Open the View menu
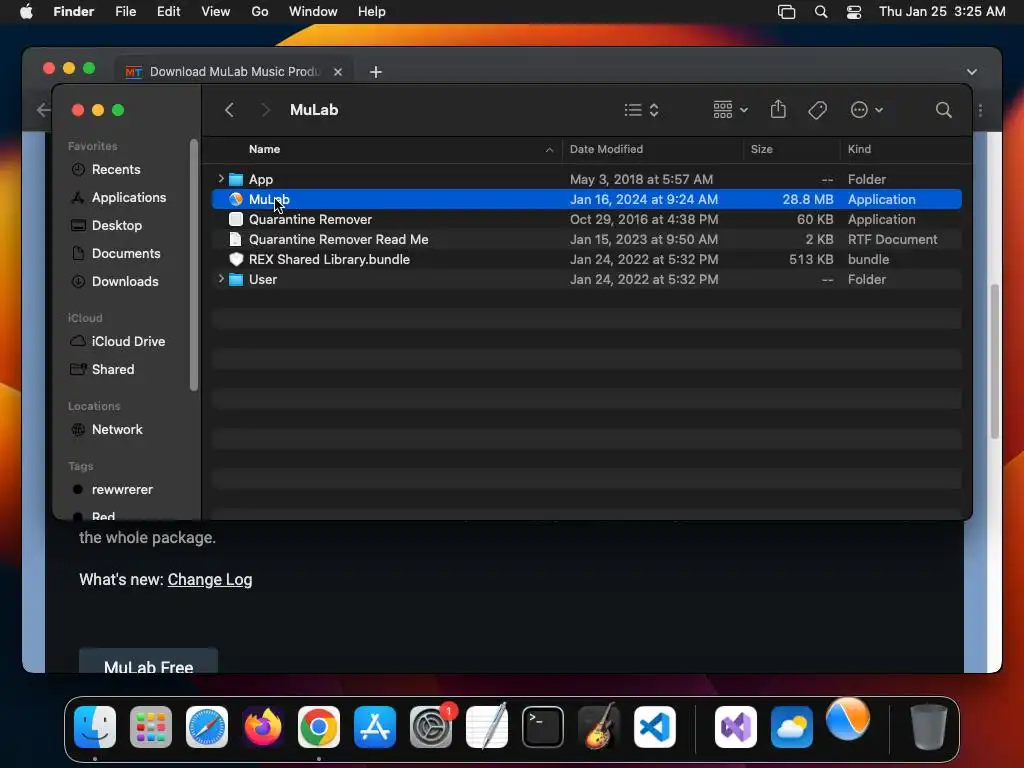The height and width of the screenshot is (768, 1024). 216,12
